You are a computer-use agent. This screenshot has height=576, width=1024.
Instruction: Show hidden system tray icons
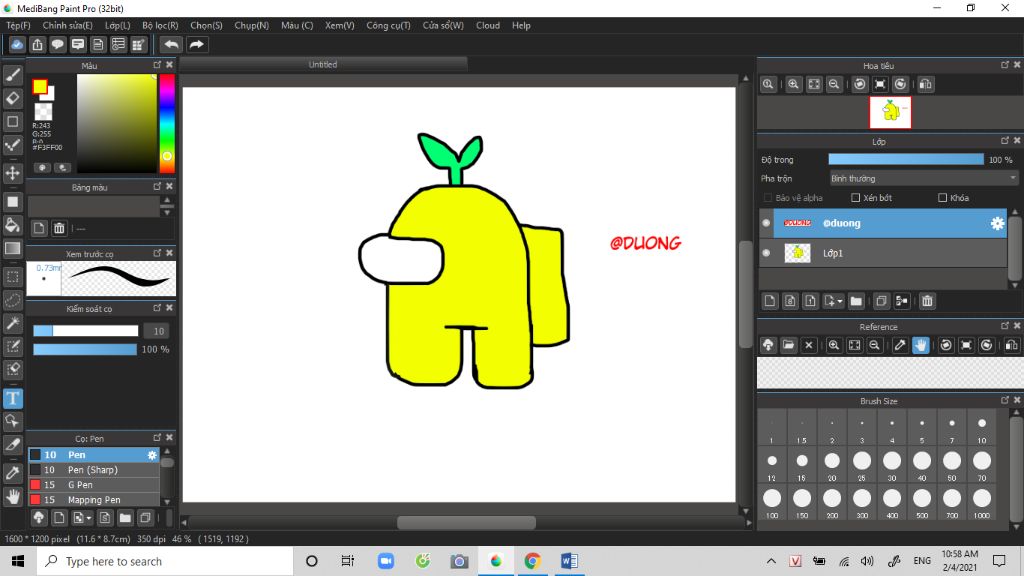[x=771, y=561]
